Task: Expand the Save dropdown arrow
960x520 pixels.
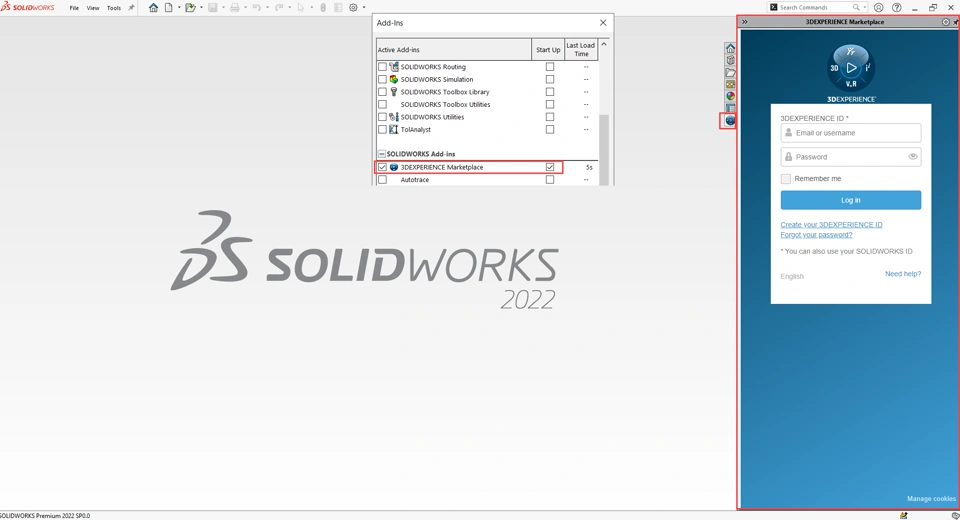Action: click(223, 7)
